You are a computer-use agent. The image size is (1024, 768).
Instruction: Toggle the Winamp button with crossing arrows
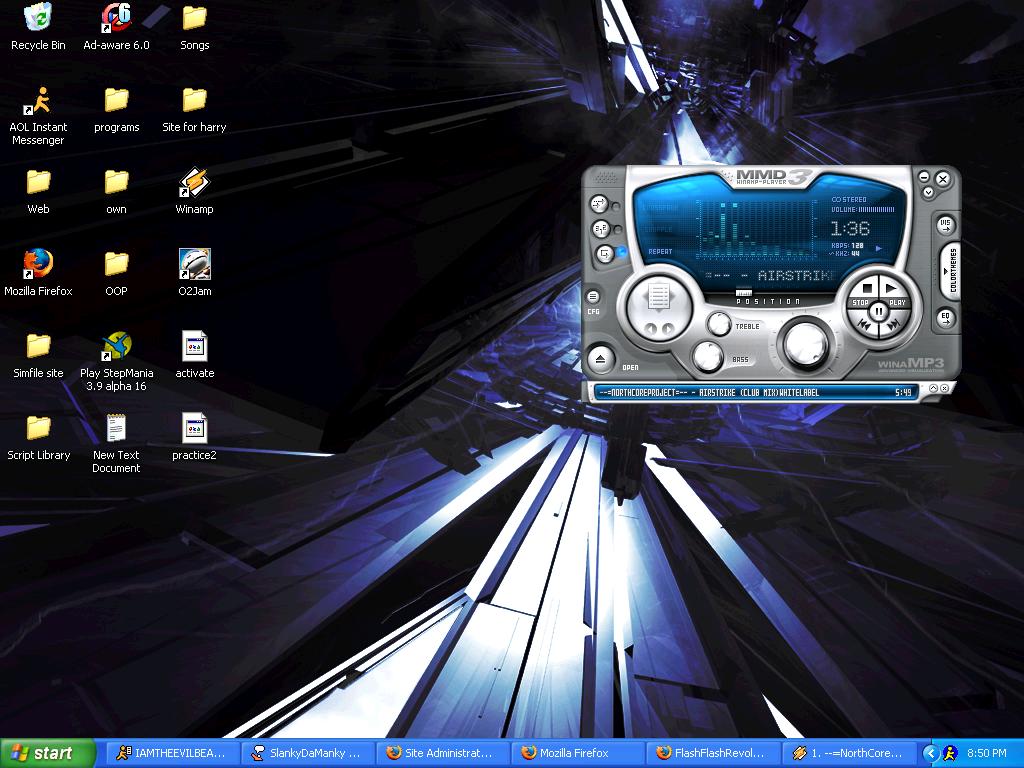599,204
